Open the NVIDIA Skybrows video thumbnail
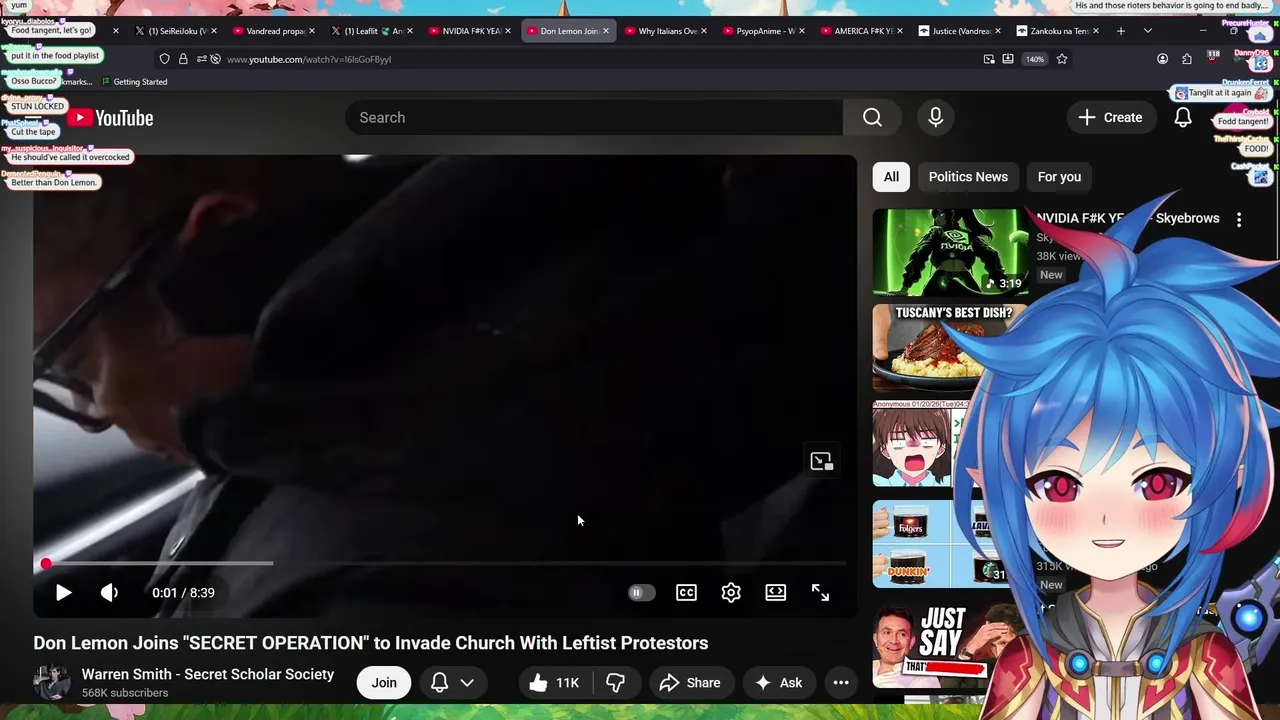1280x720 pixels. (950, 252)
